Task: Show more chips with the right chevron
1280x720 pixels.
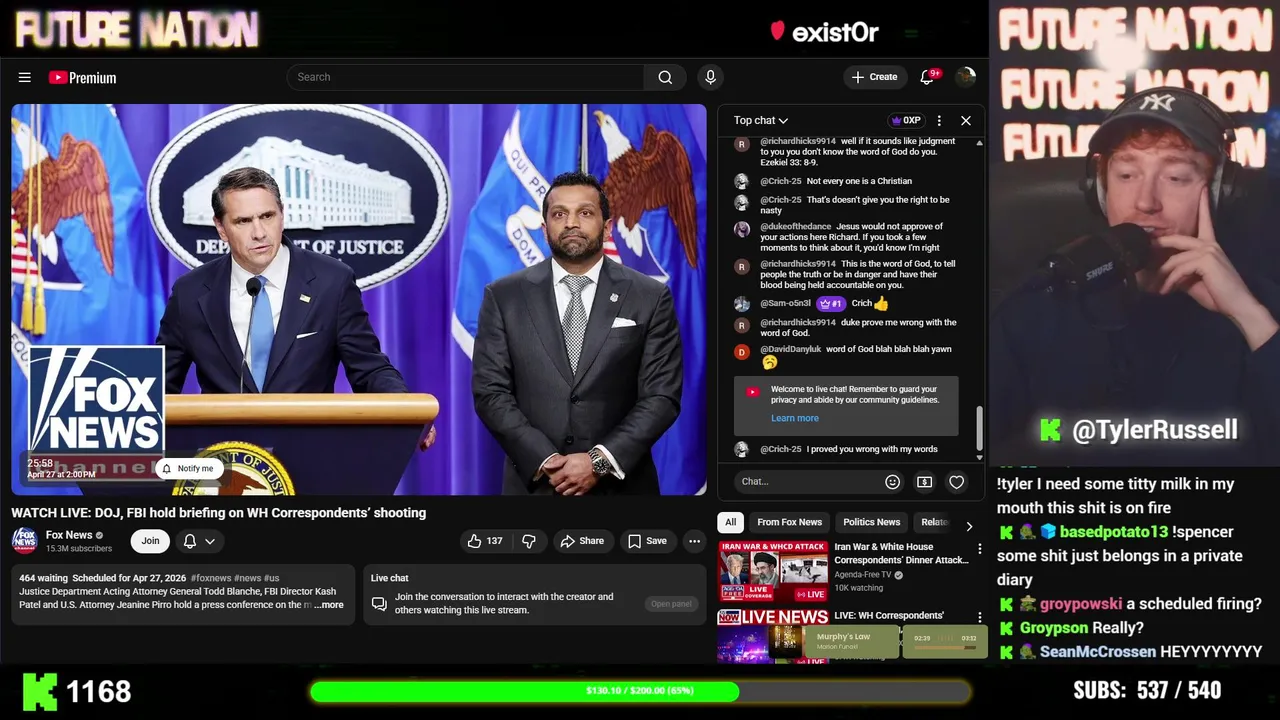Action: coord(969,526)
